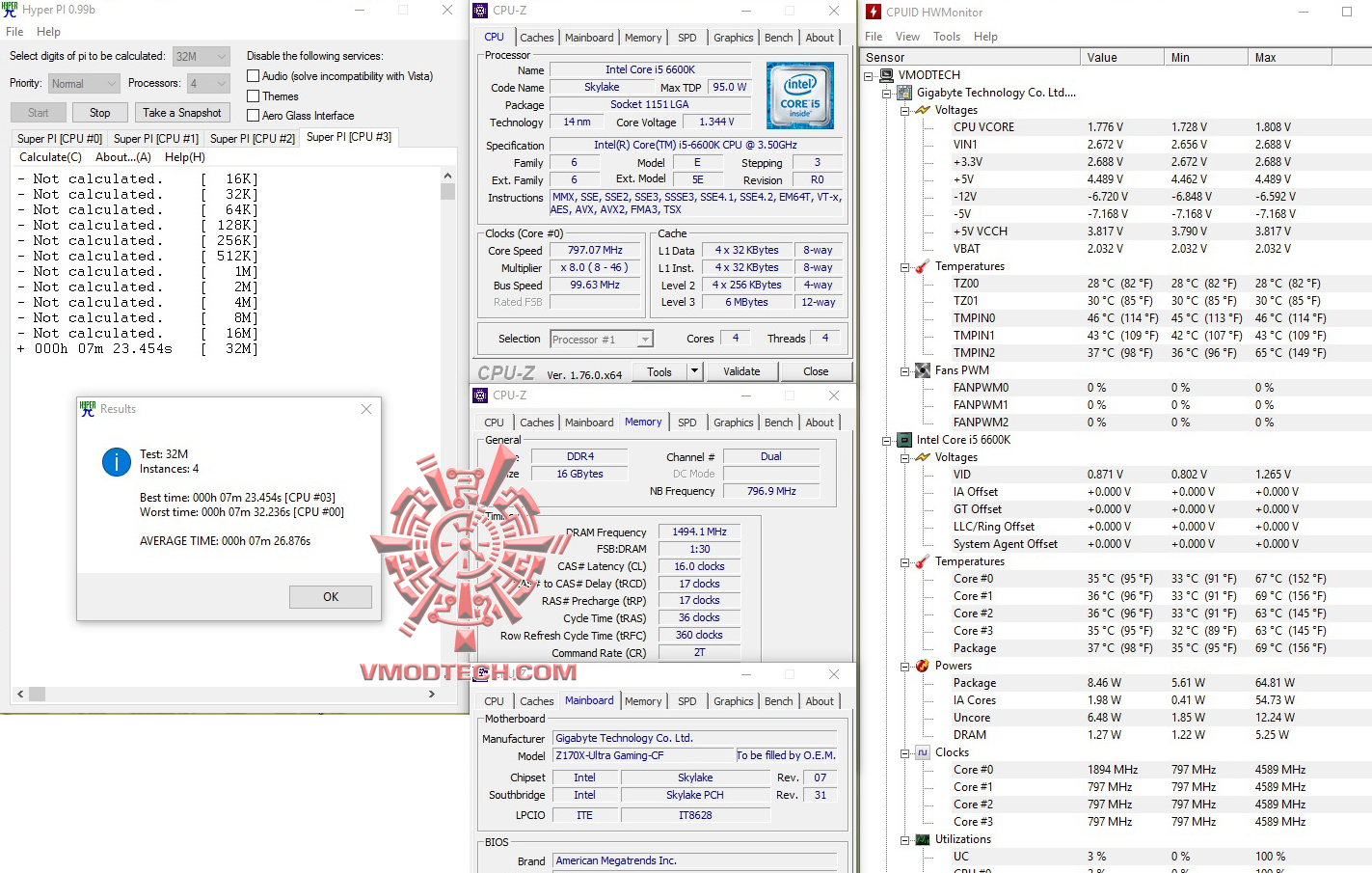Click the Temperatures icon under Intel Core i5 6600K

click(923, 561)
